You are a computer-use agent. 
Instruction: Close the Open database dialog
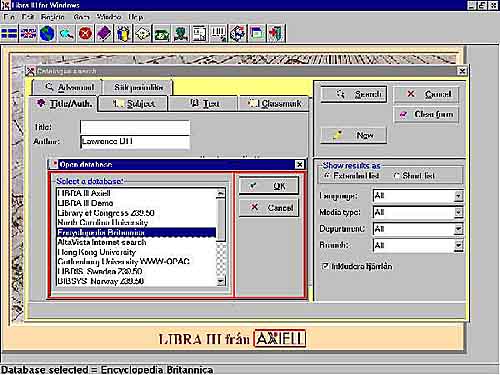pos(299,164)
